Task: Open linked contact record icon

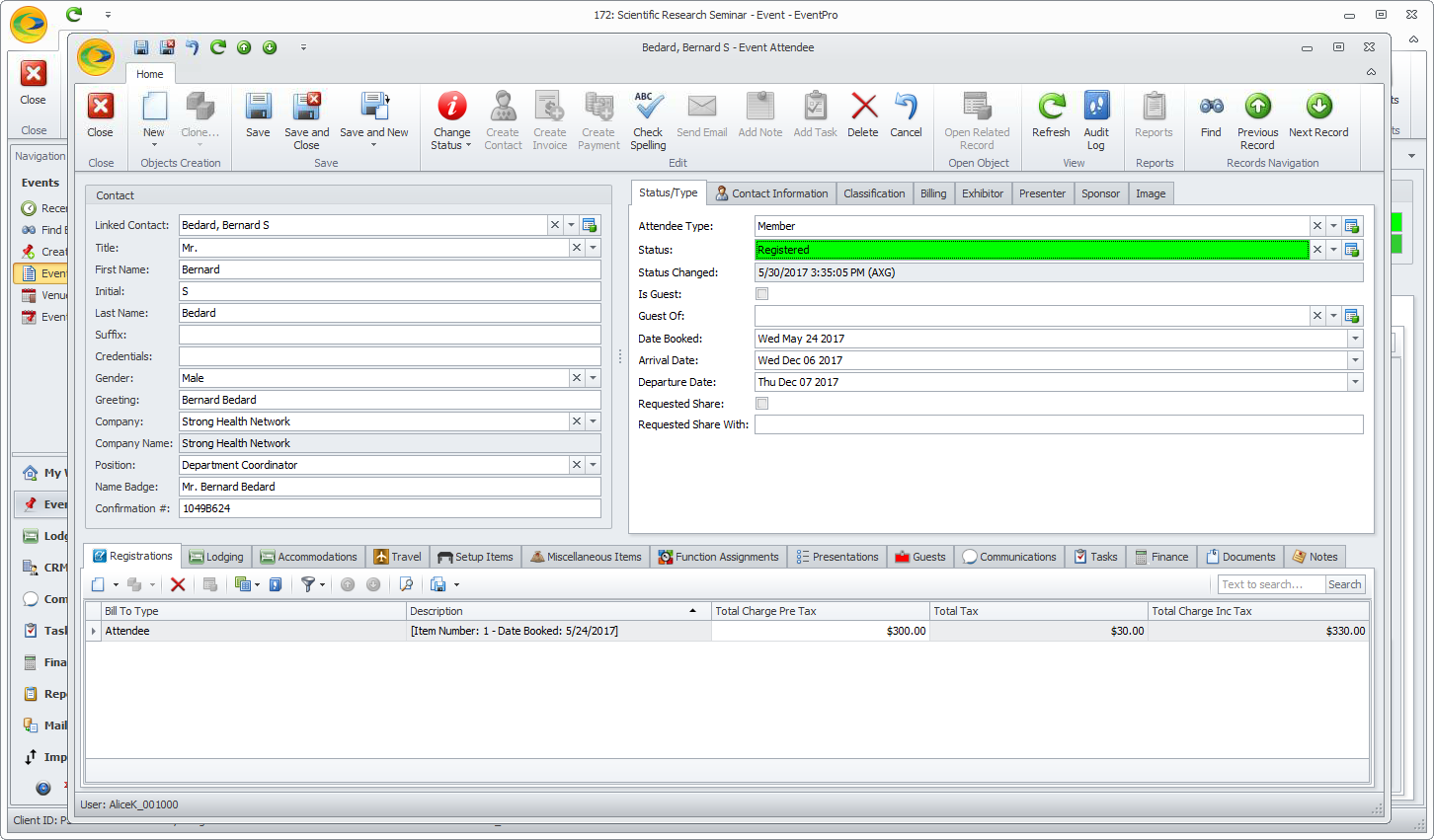Action: [x=590, y=225]
